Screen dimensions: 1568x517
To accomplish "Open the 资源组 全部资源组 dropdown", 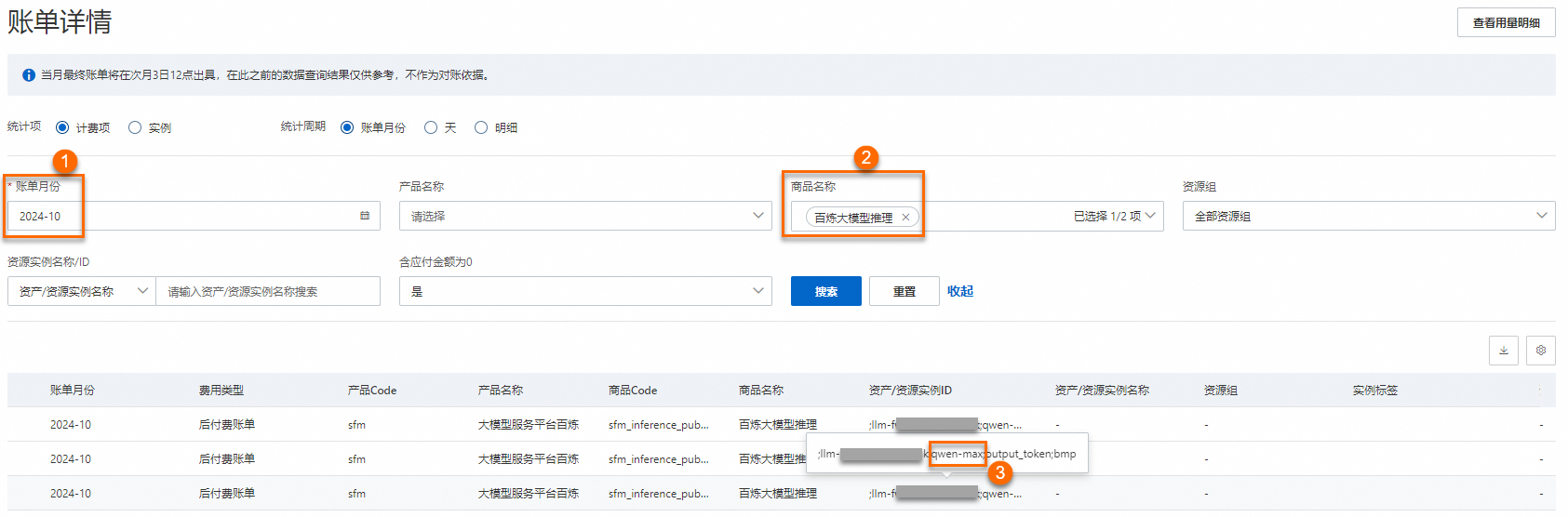I will [1369, 216].
